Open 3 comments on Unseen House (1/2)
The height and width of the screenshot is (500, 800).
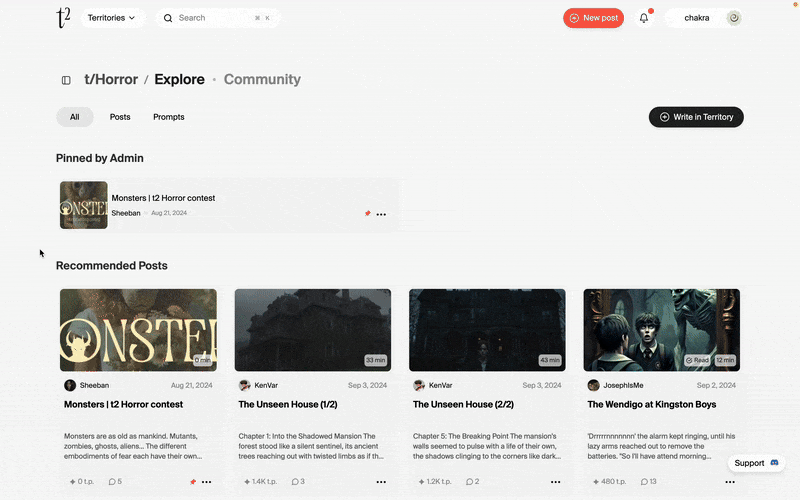tap(298, 482)
